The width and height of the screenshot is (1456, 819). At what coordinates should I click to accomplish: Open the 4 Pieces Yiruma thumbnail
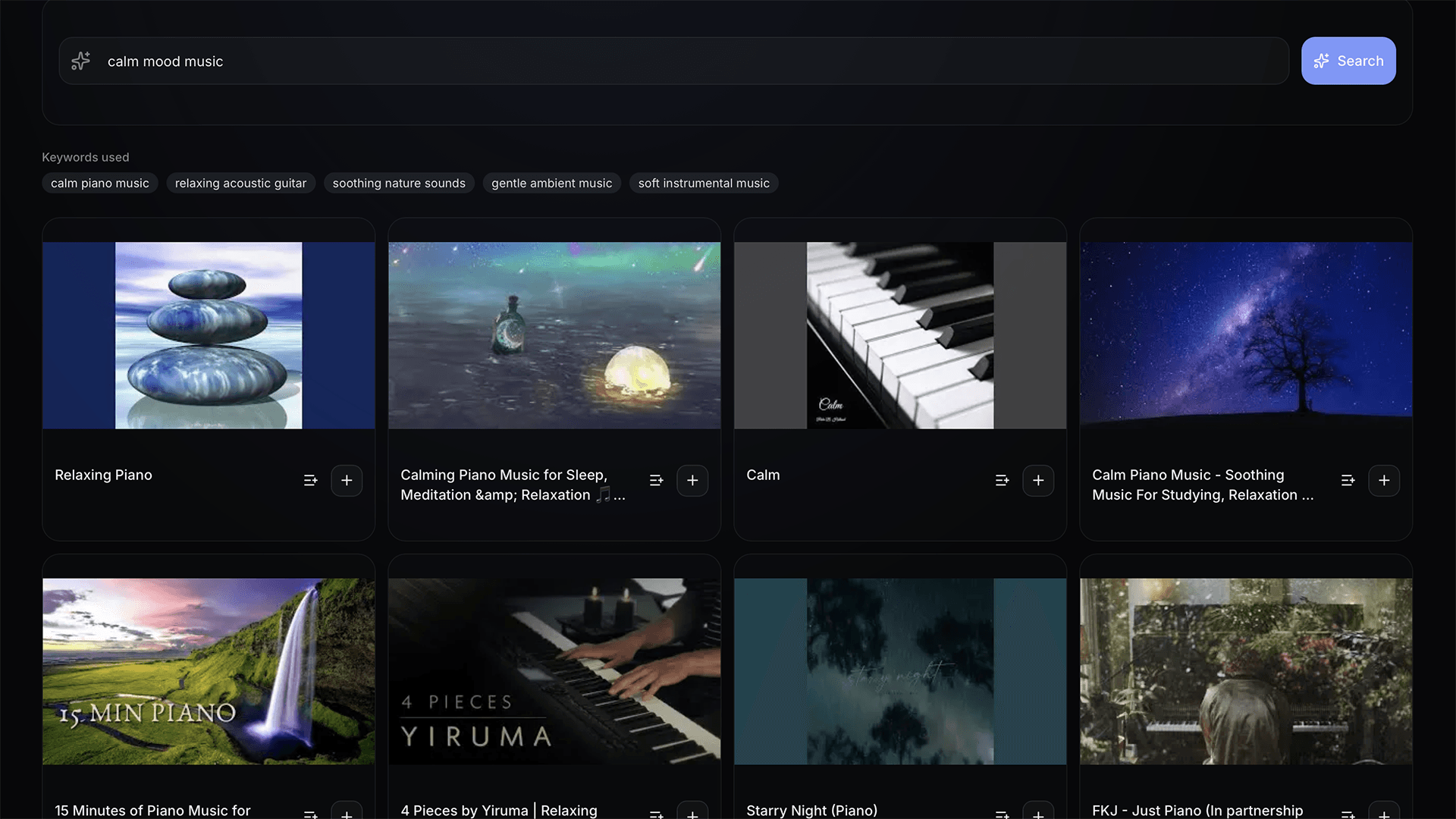pyautogui.click(x=554, y=671)
